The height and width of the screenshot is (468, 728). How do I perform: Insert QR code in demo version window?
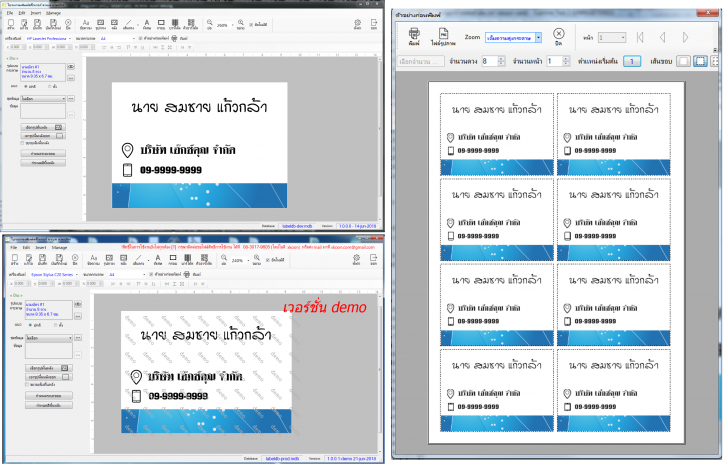(204, 259)
